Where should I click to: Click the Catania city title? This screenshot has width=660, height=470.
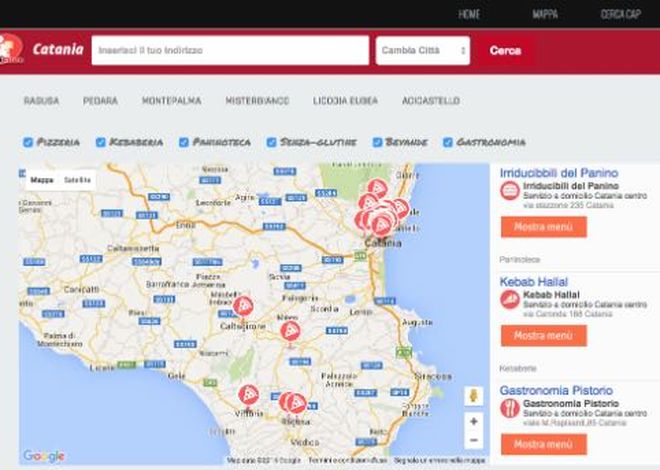tap(58, 49)
